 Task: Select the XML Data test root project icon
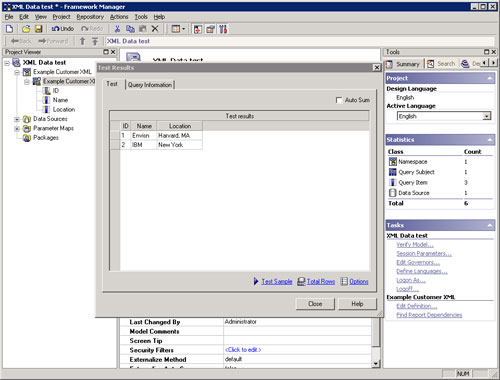click(x=16, y=62)
